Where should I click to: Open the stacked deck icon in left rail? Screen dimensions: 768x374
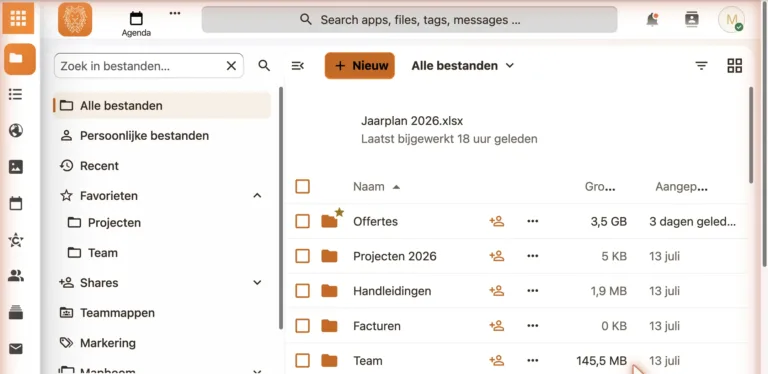click(x=16, y=313)
